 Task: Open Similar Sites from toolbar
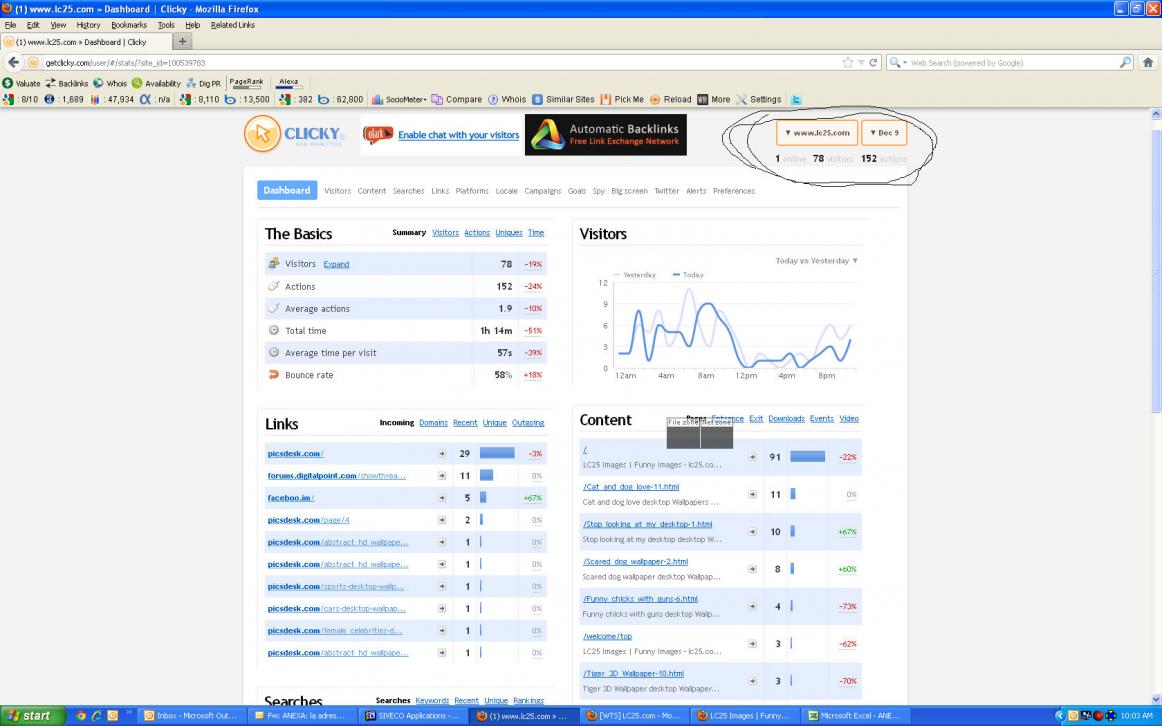(563, 99)
